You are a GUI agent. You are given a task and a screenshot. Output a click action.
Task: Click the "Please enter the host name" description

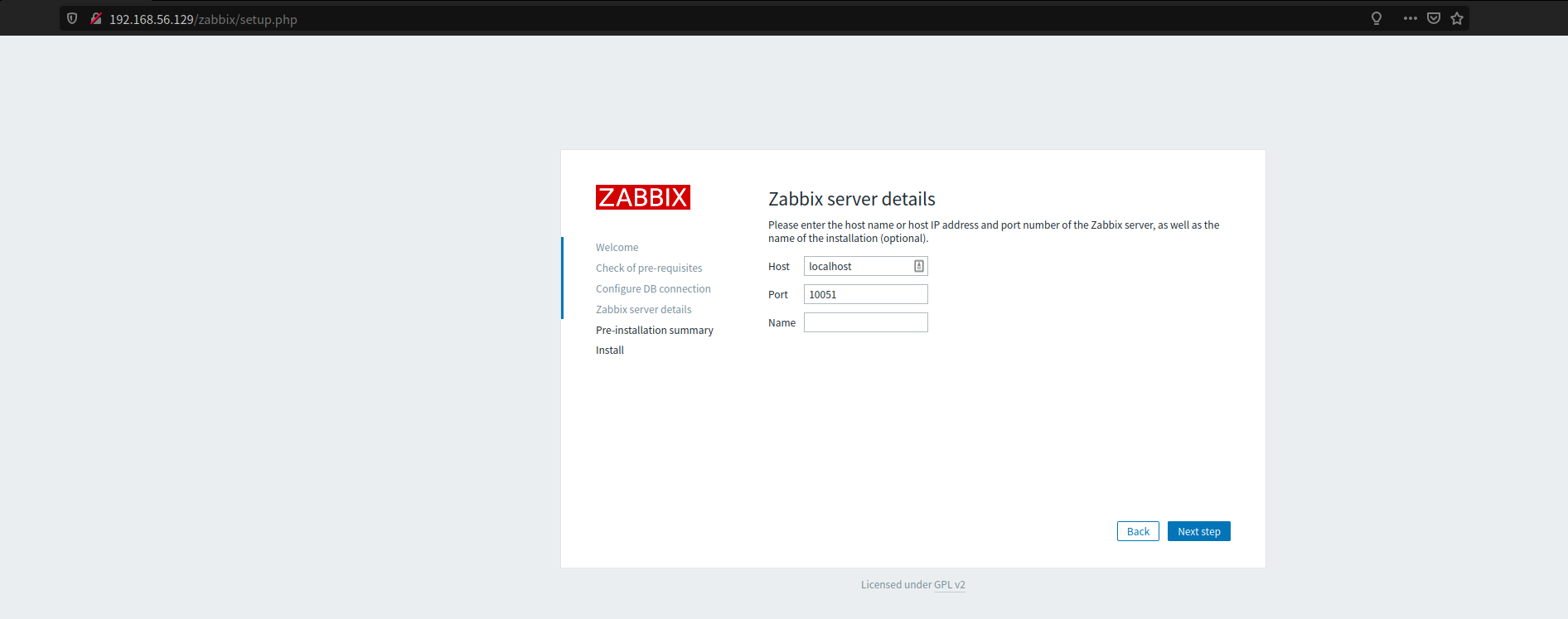click(994, 231)
